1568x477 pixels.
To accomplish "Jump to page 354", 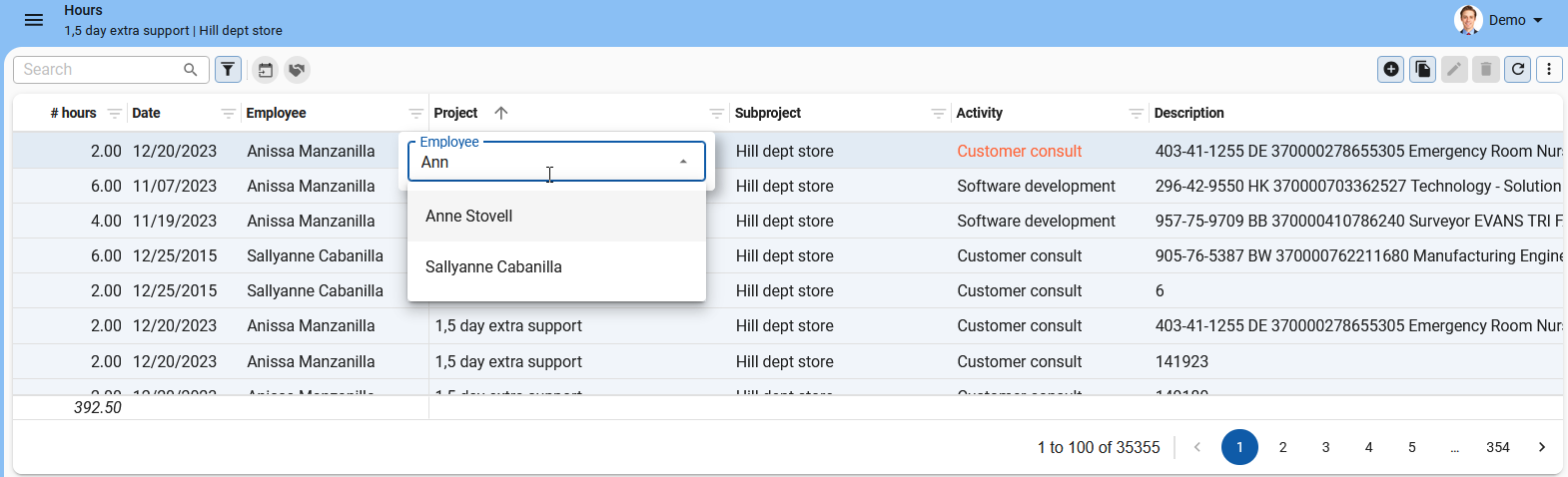I will point(1497,447).
